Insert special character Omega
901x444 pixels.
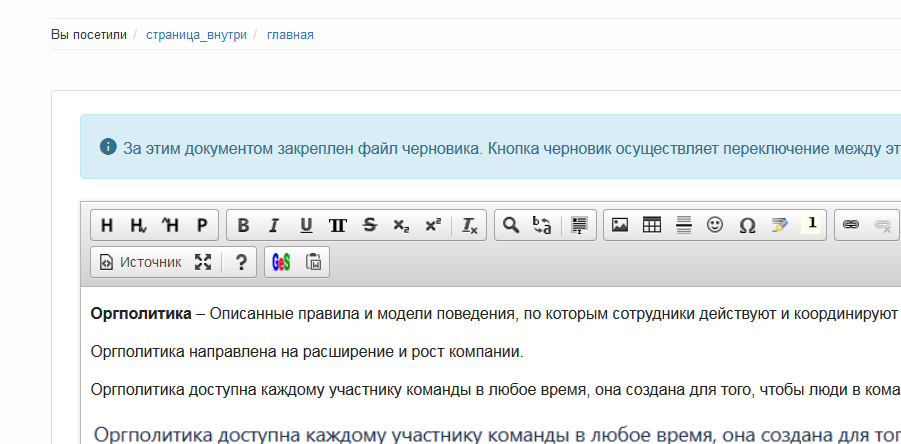pyautogui.click(x=746, y=225)
